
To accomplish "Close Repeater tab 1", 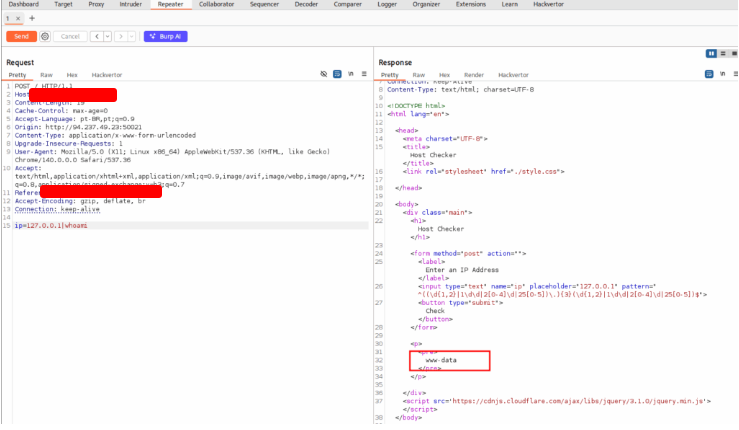I will point(18,18).
